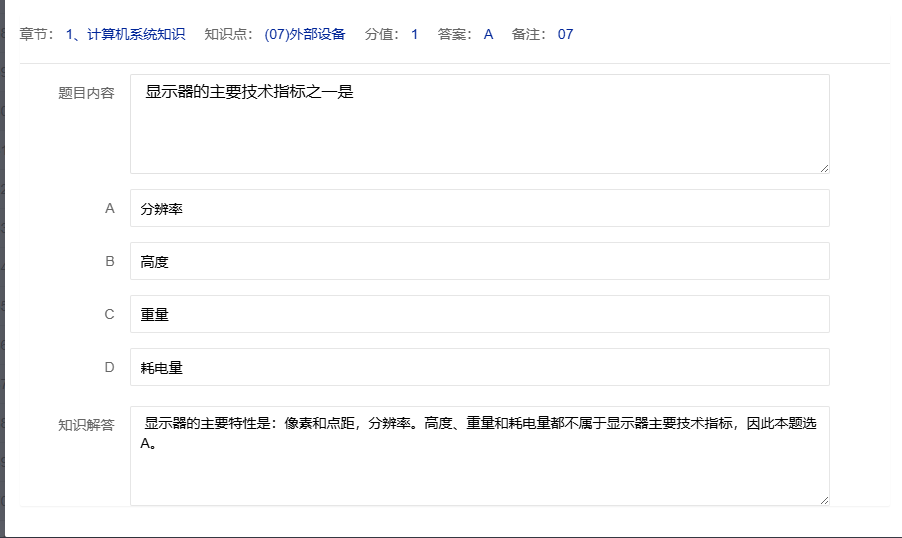The height and width of the screenshot is (538, 902).
Task: Click the 题目内容 field label
Action: tap(86, 93)
